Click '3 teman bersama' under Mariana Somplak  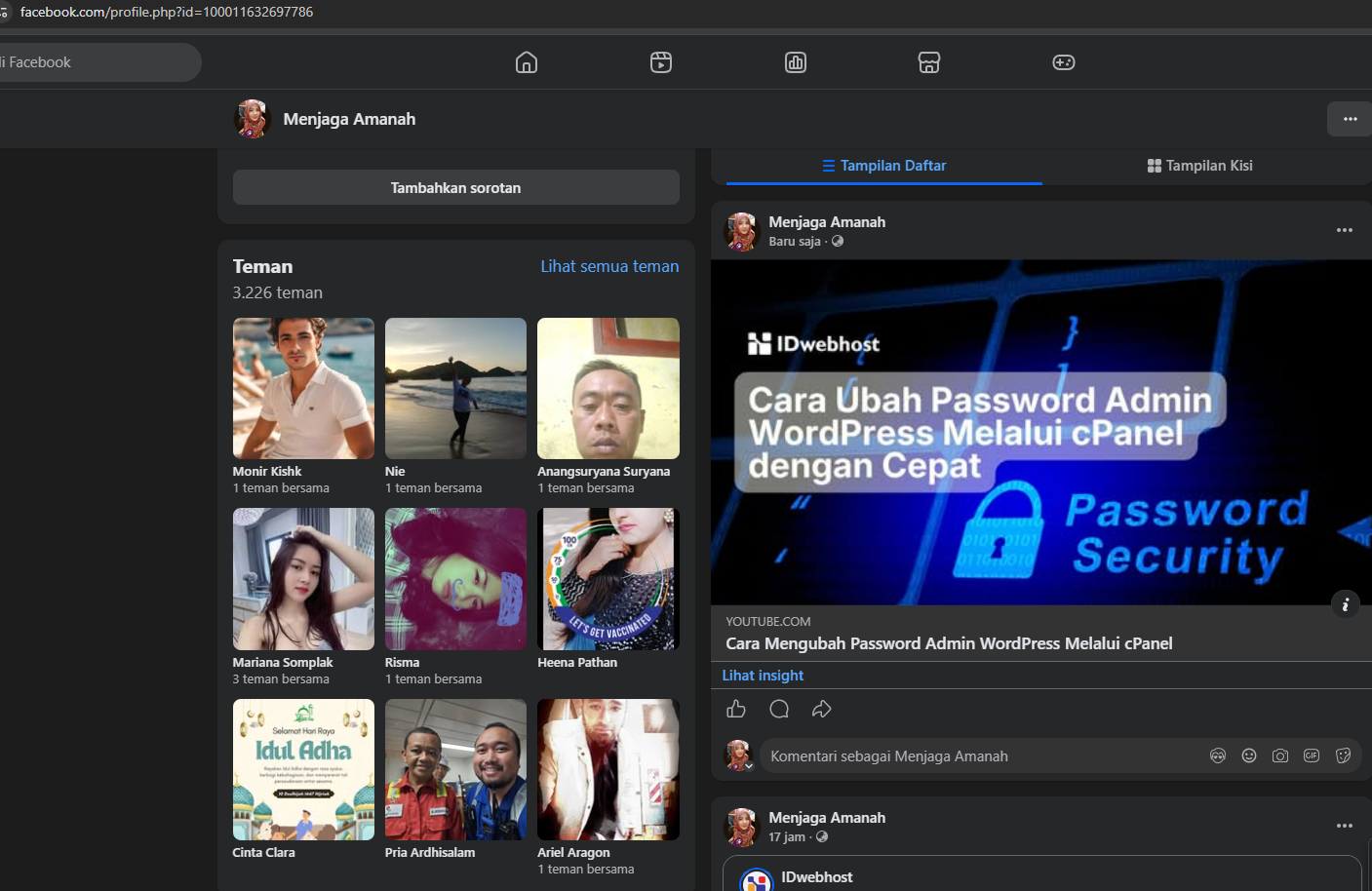point(281,679)
